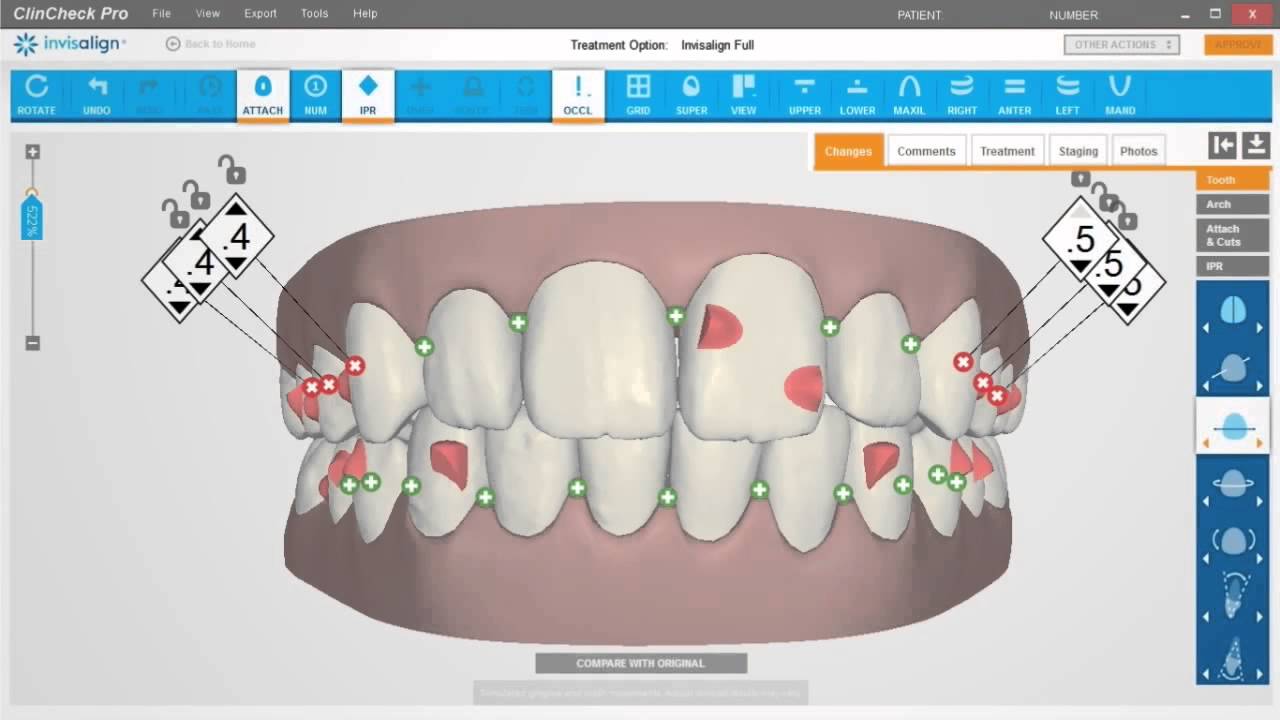
Task: Click red X marker near upper left canine
Action: 355,366
